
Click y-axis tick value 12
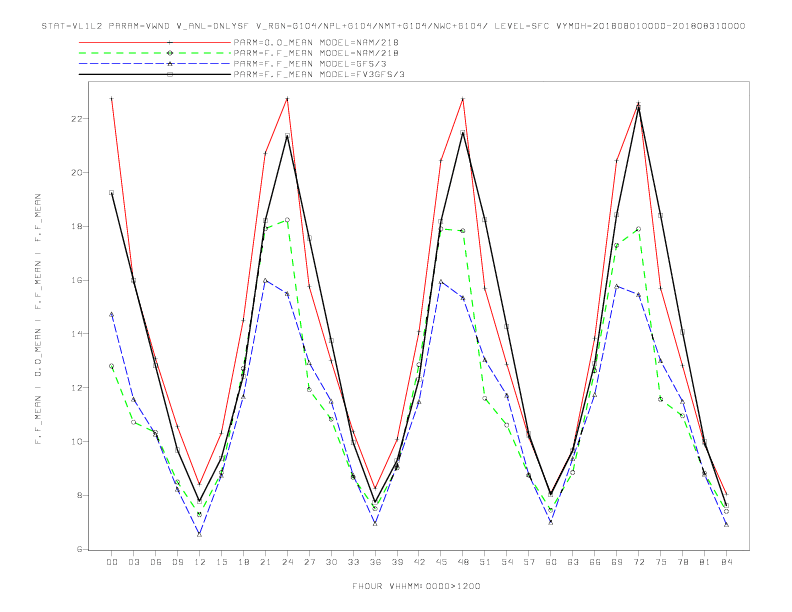click(x=77, y=388)
